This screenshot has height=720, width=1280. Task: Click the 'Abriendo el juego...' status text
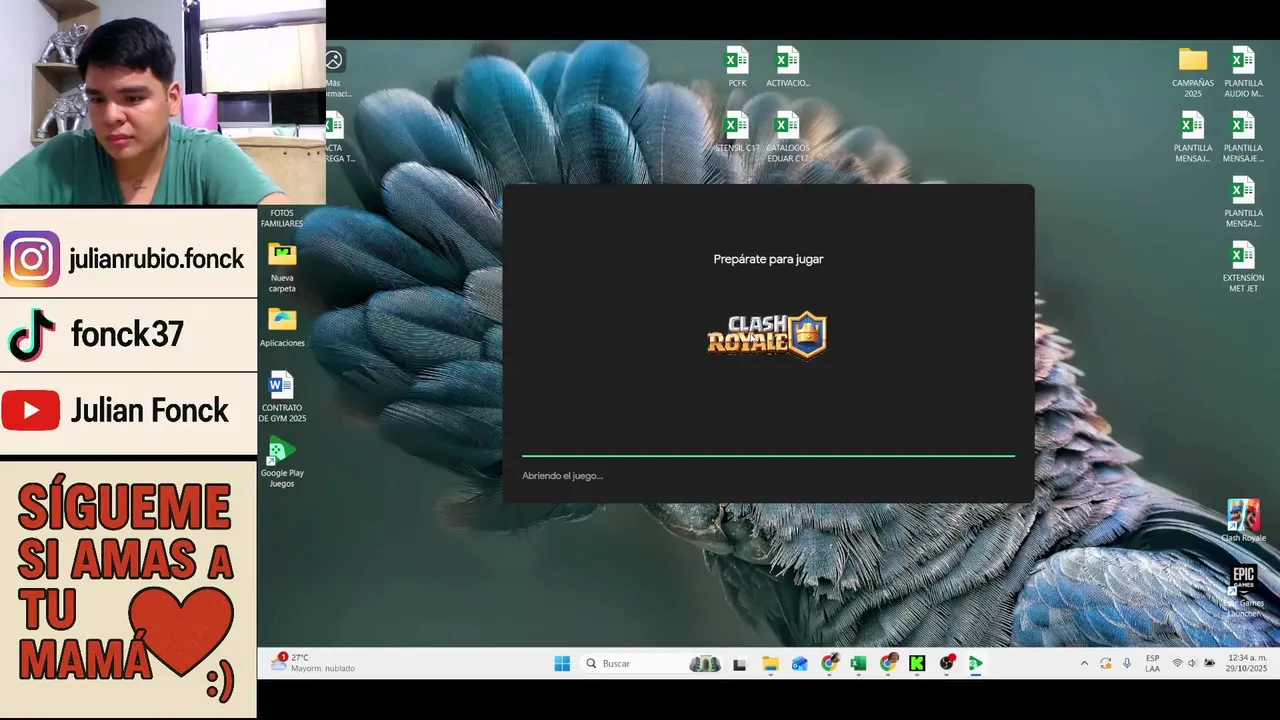pos(562,476)
